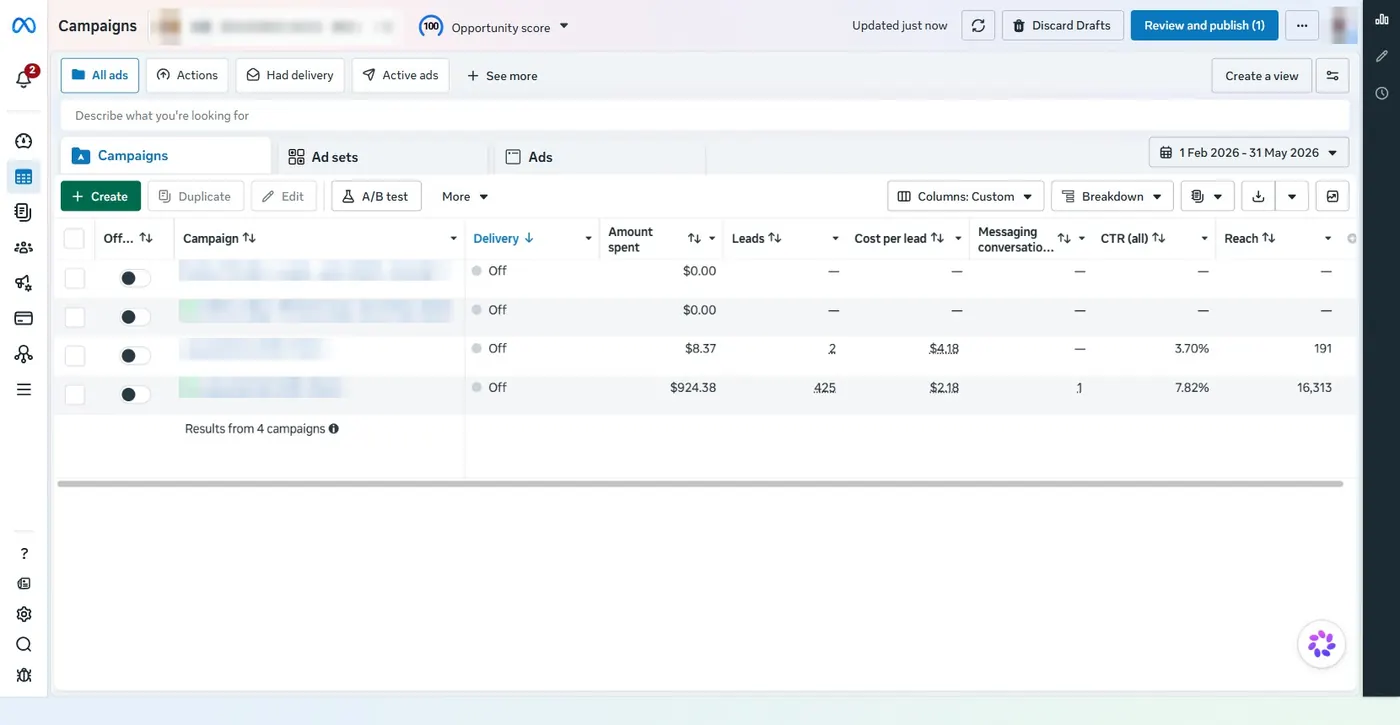Viewport: 1400px width, 725px height.
Task: Click the horizontal table scrollbar
Action: 700,484
